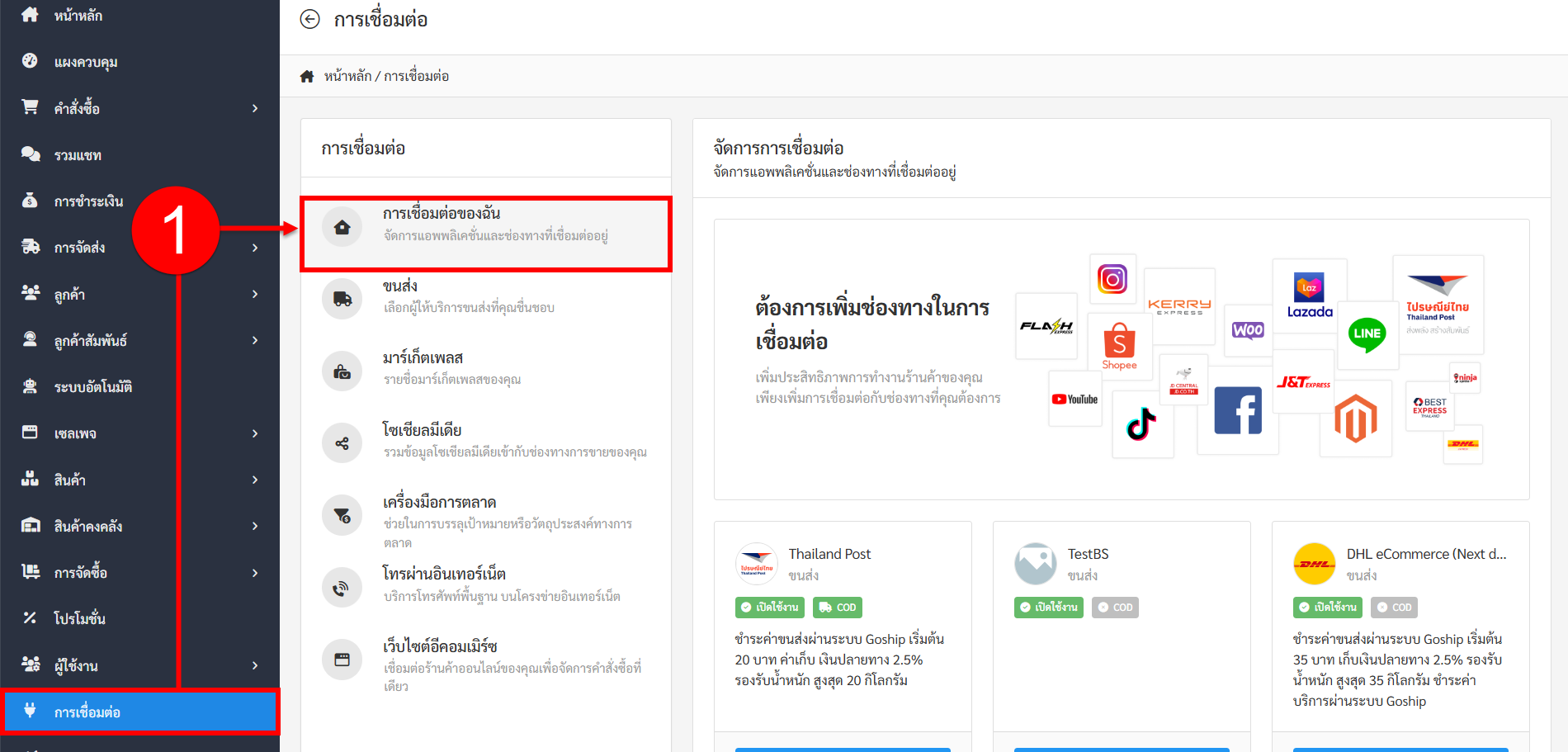The width and height of the screenshot is (1568, 752).
Task: Click the phone icon for โทรผ่านอินเทอร์เน็ต
Action: [x=342, y=588]
